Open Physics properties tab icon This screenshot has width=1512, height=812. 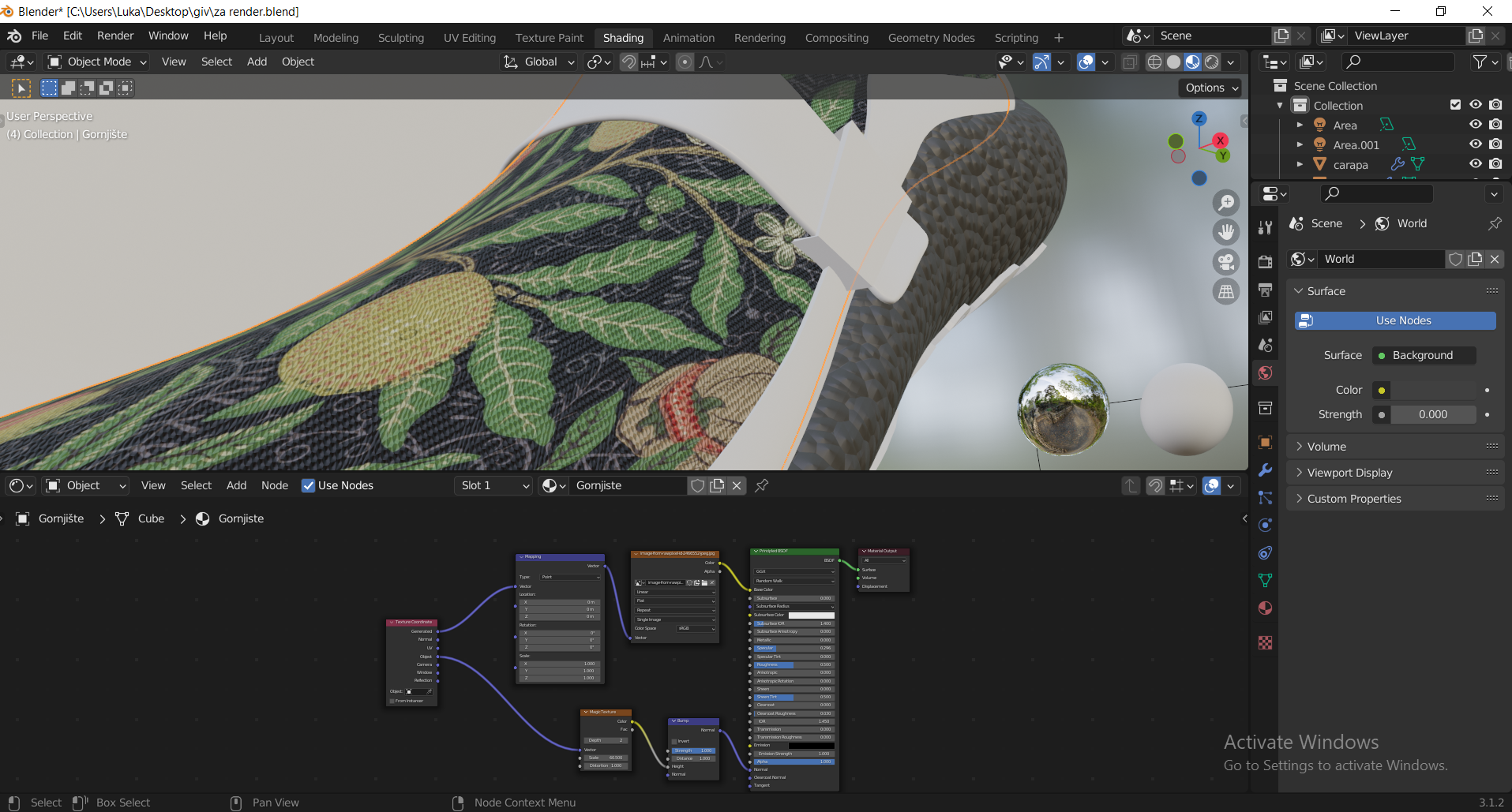click(x=1265, y=526)
